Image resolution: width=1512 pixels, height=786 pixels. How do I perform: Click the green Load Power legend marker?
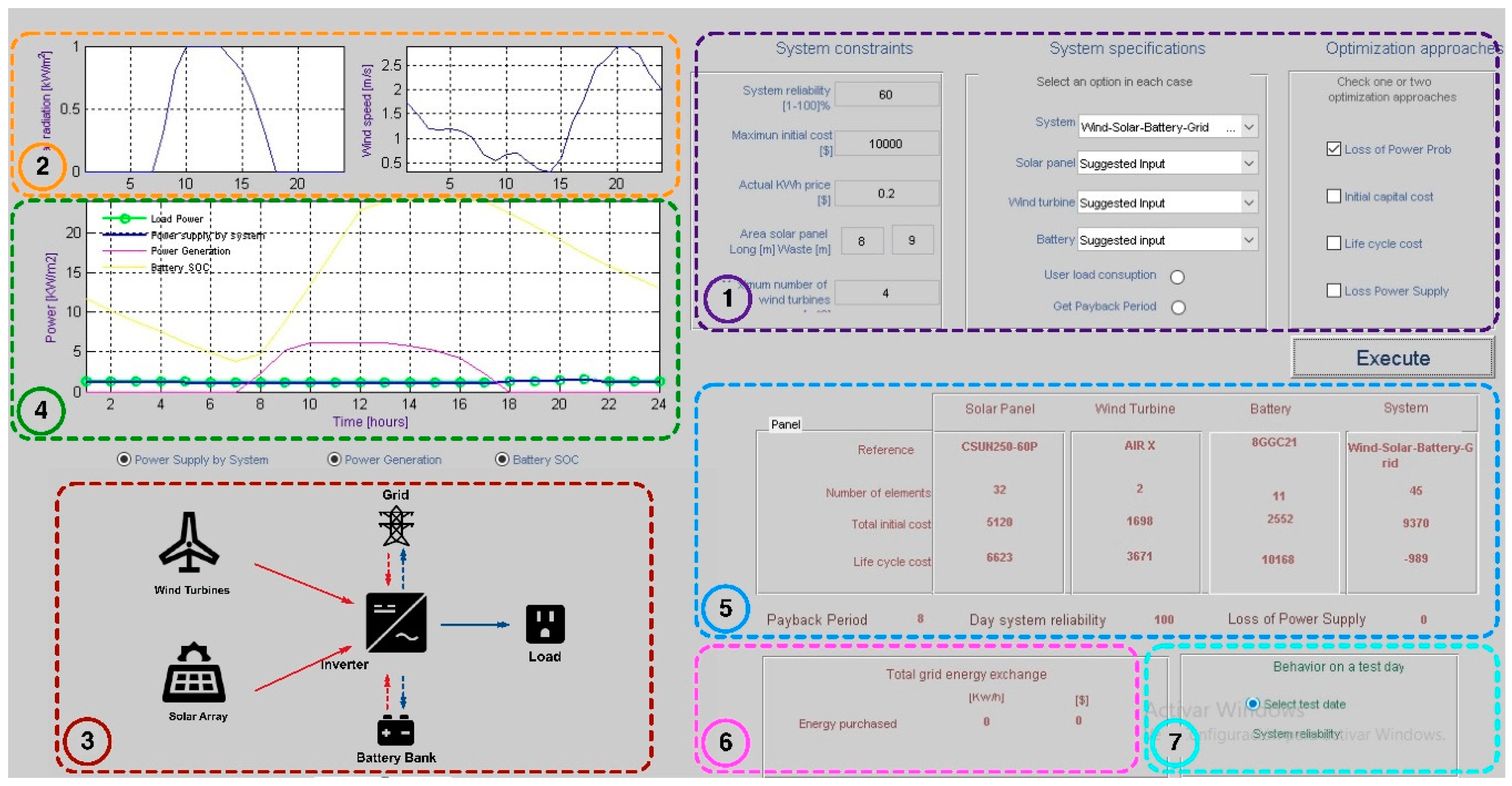(x=124, y=219)
